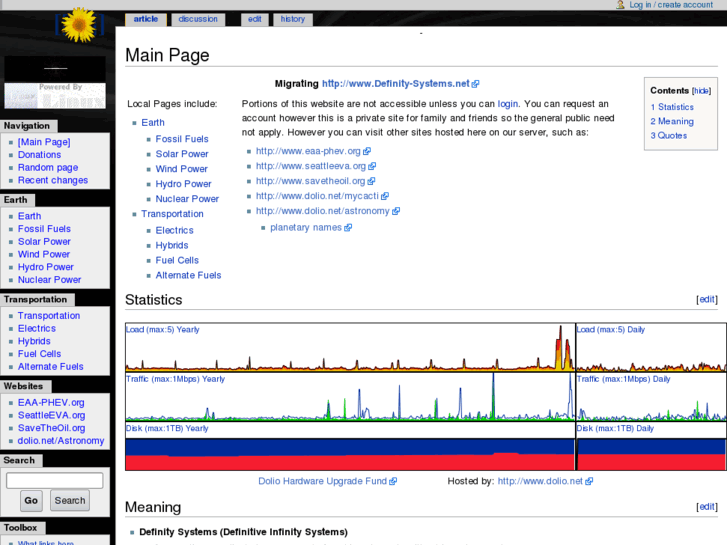The image size is (727, 545).
Task: Open http://www.eaa-phev.org link
Action: [x=313, y=151]
